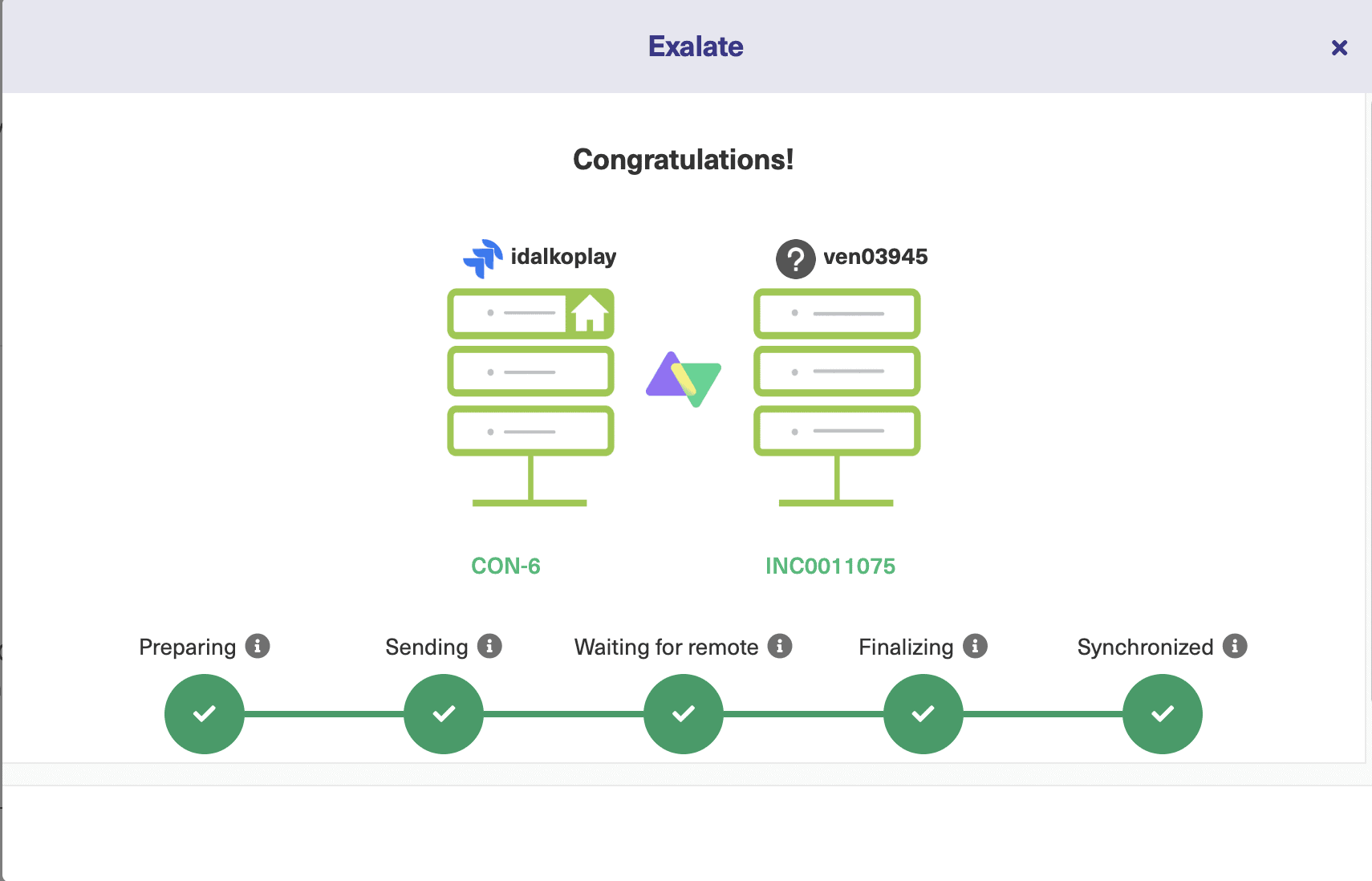Click the Sending checkmark circle
The width and height of the screenshot is (1372, 881).
(442, 713)
